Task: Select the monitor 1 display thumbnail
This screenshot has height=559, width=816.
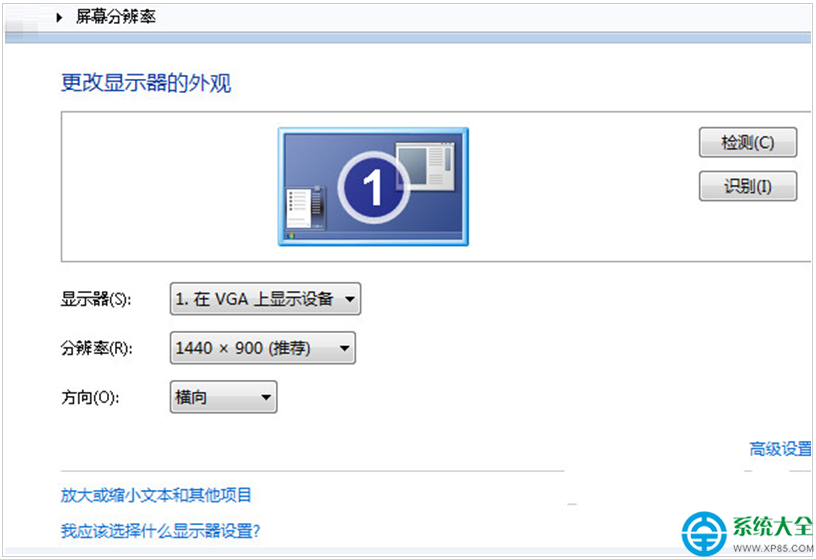Action: pyautogui.click(x=373, y=186)
